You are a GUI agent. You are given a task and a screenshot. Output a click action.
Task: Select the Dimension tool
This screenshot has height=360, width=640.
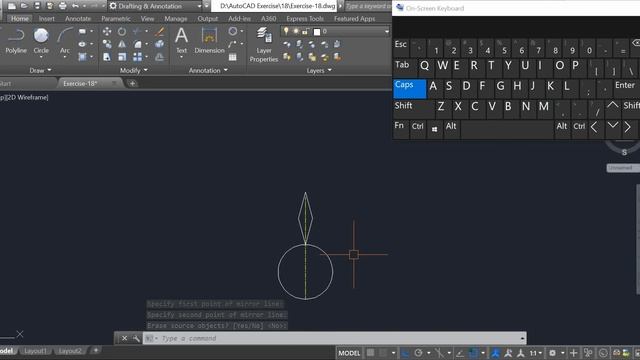209,40
